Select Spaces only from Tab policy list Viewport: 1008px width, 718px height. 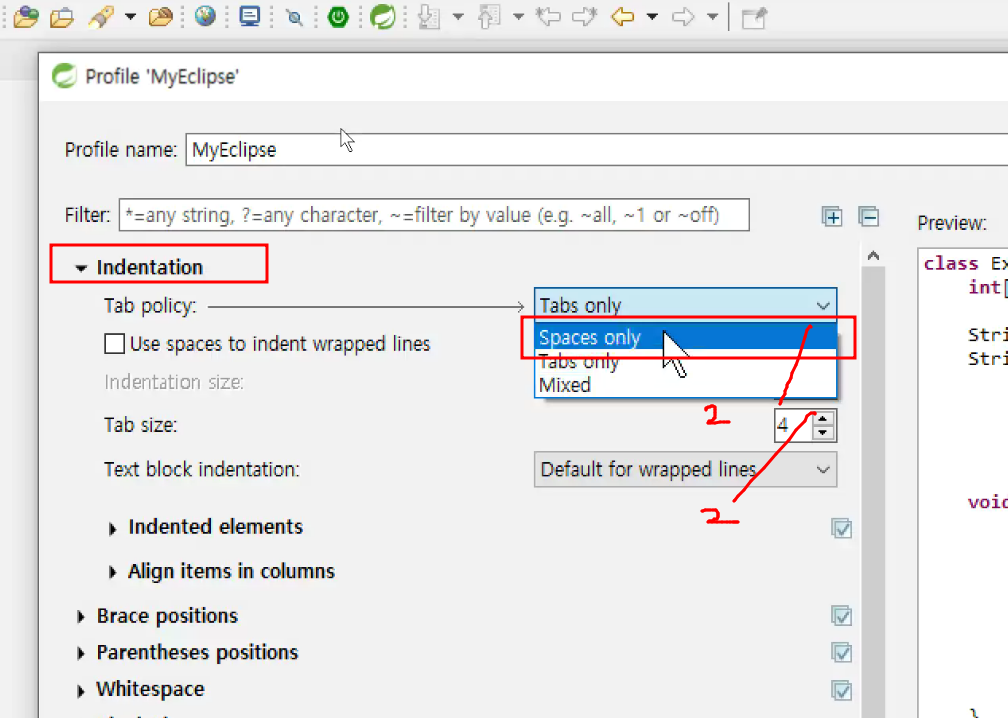click(685, 337)
